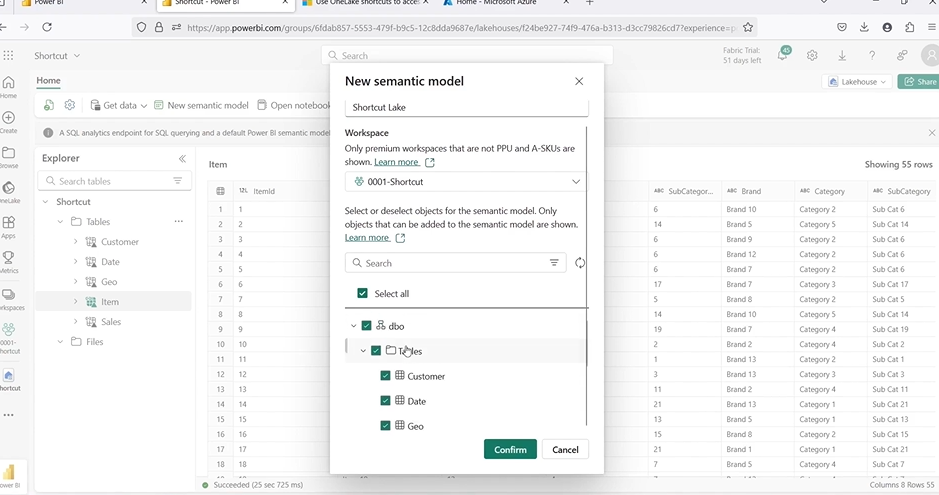Open Metrics in left navigation
939x495 pixels.
8,262
